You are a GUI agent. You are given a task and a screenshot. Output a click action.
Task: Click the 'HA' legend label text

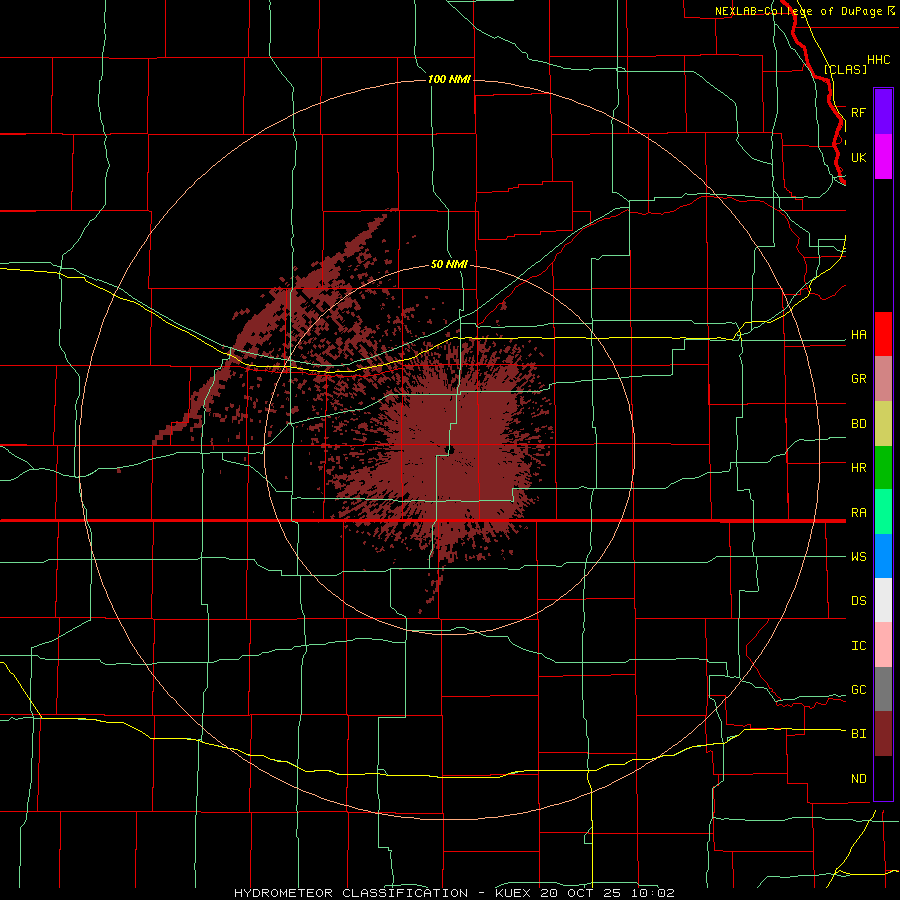coord(859,335)
